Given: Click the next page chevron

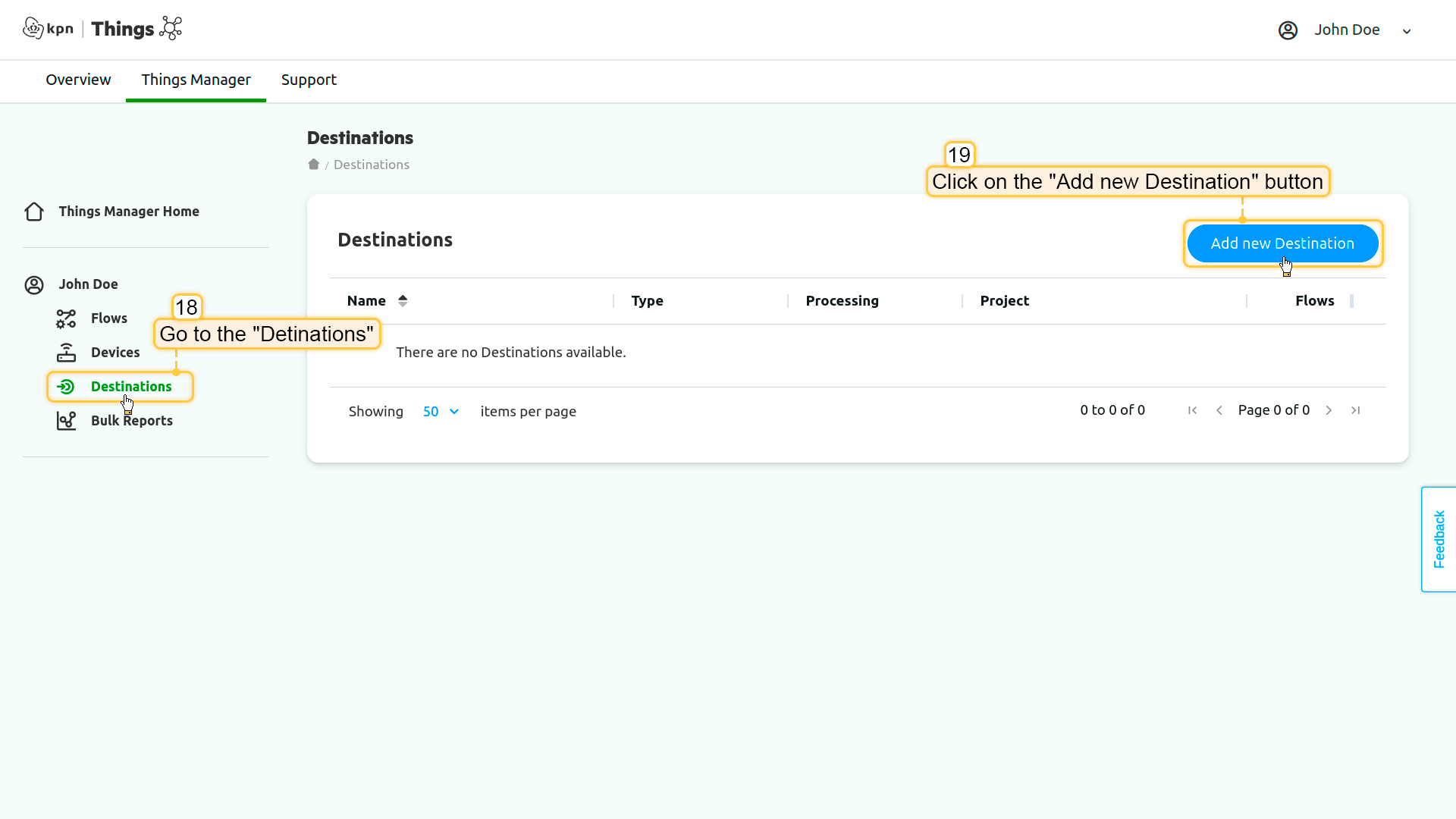Looking at the screenshot, I should click(1329, 410).
